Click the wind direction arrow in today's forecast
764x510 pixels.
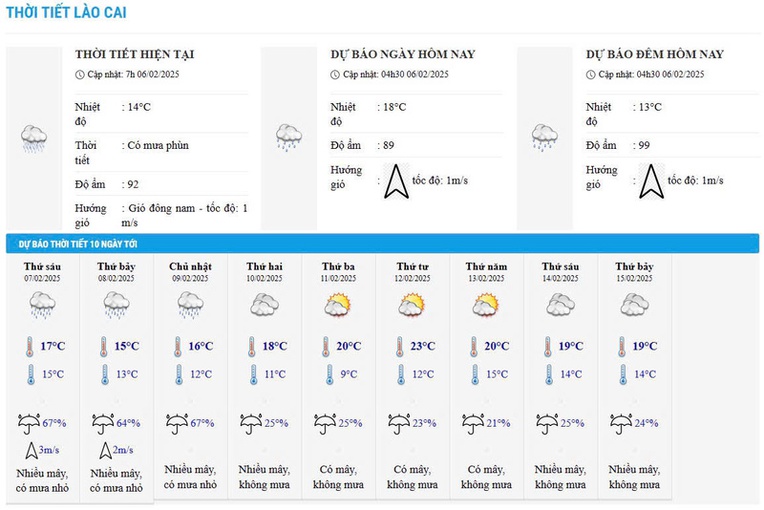coord(396,181)
